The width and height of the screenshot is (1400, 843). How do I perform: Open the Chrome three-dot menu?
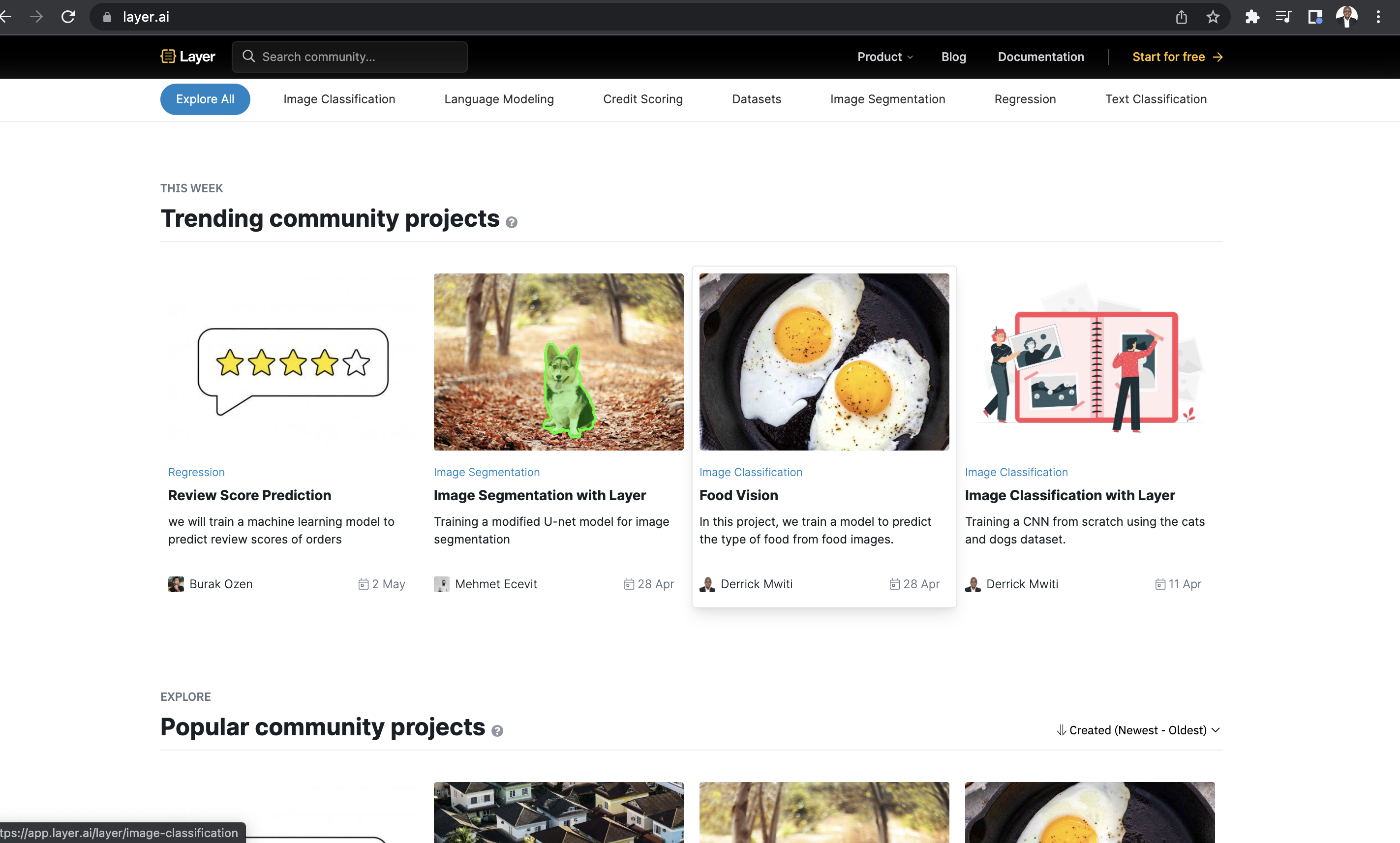1378,17
